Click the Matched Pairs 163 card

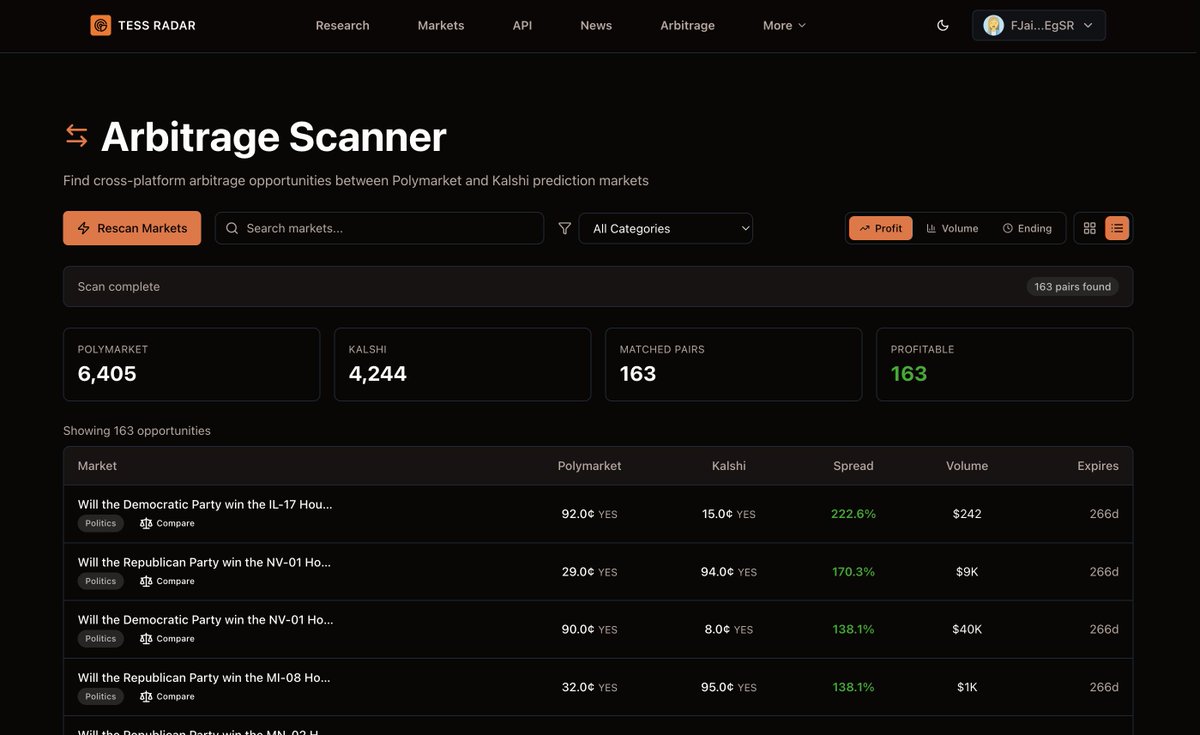pos(733,364)
